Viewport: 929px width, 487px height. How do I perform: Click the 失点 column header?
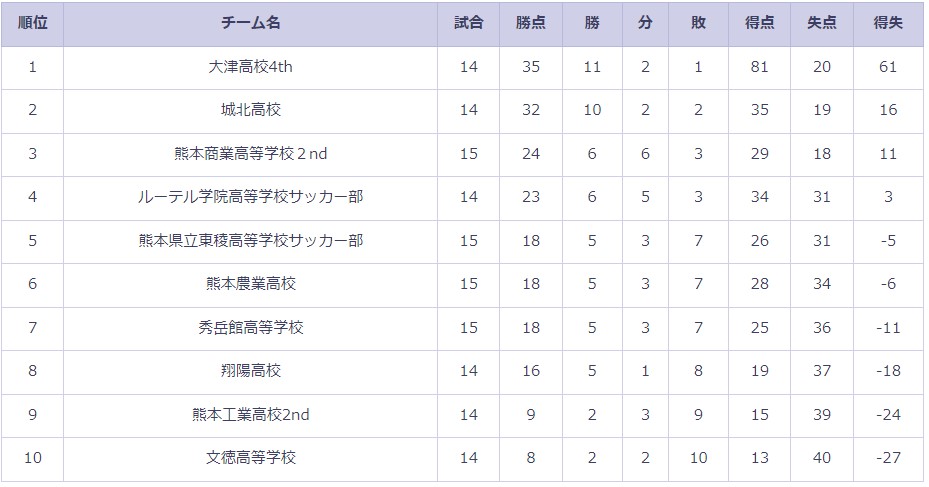[821, 23]
